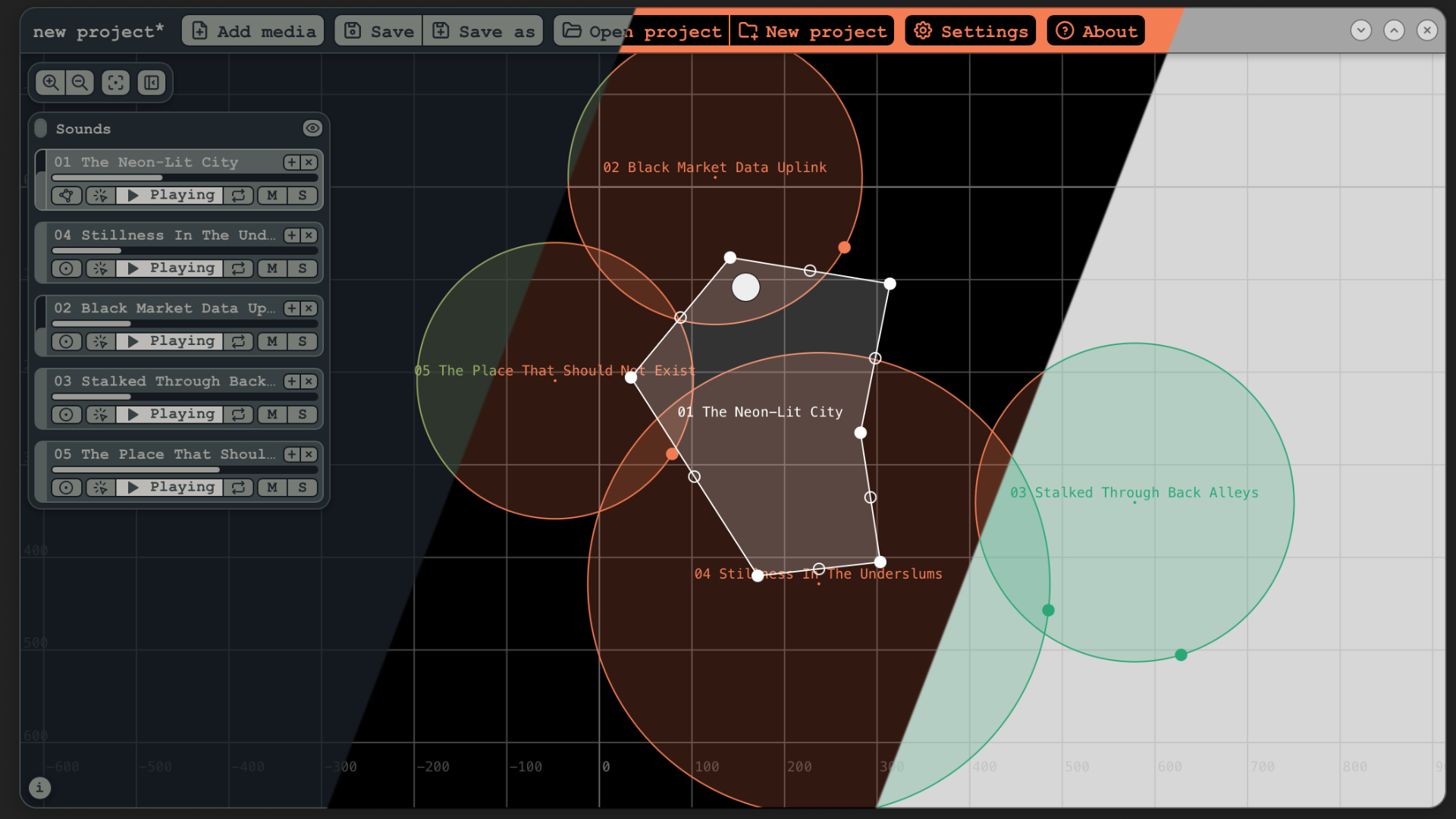1456x819 pixels.
Task: Click Add media in the toolbar
Action: pyautogui.click(x=253, y=31)
